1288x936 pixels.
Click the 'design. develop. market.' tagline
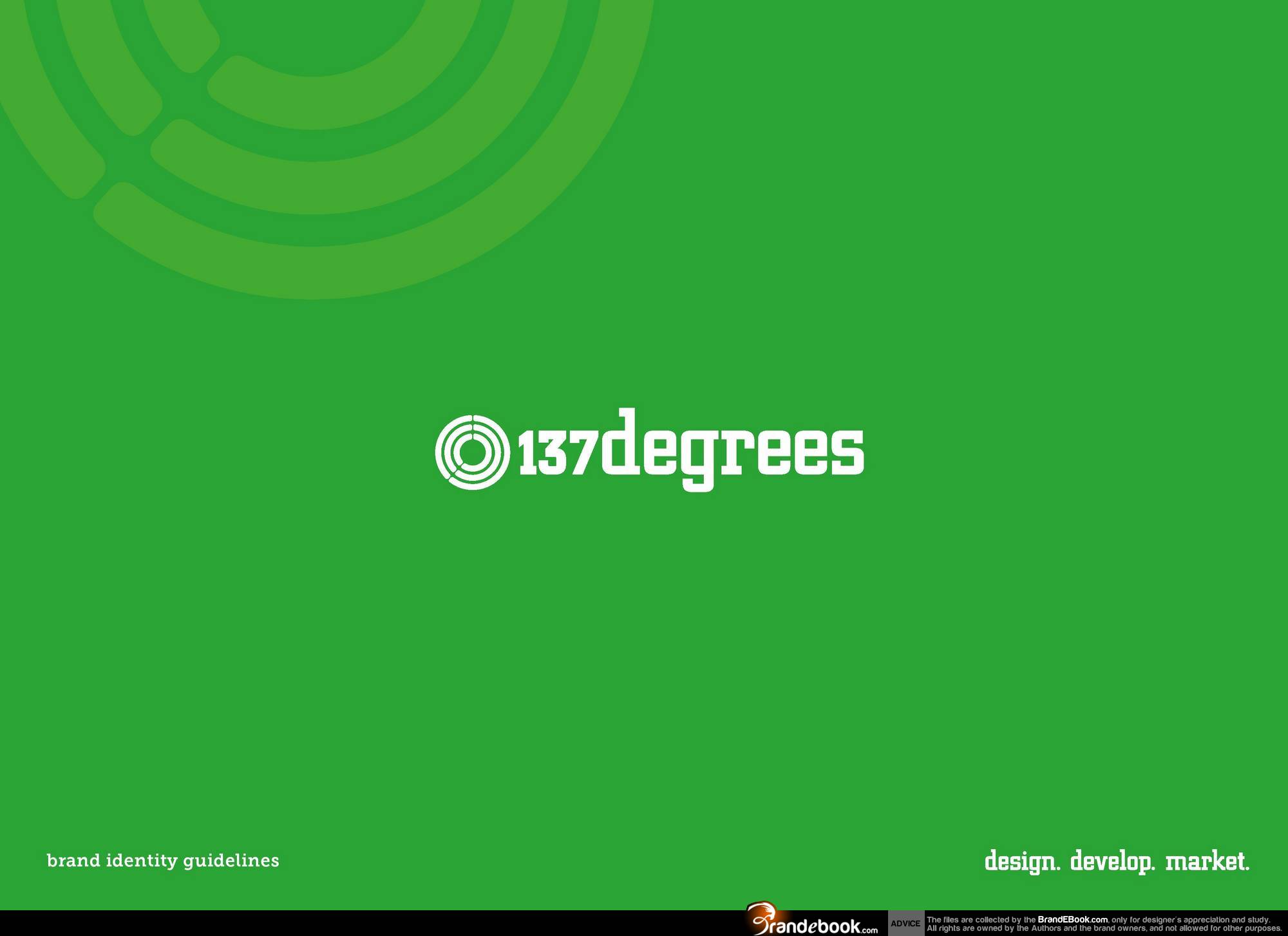1117,861
